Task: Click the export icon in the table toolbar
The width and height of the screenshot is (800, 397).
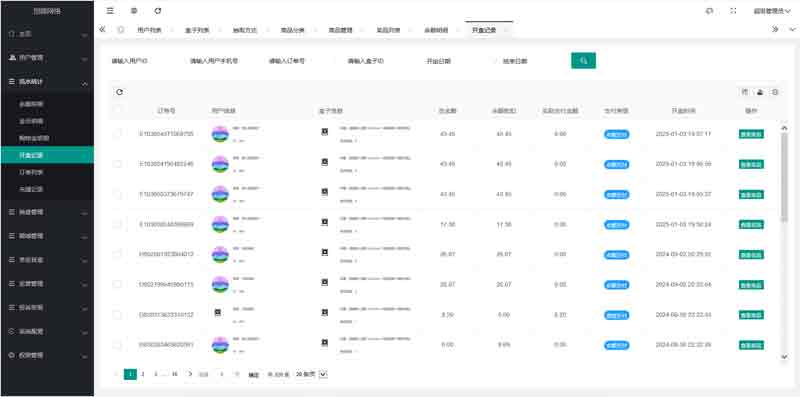Action: pos(760,92)
